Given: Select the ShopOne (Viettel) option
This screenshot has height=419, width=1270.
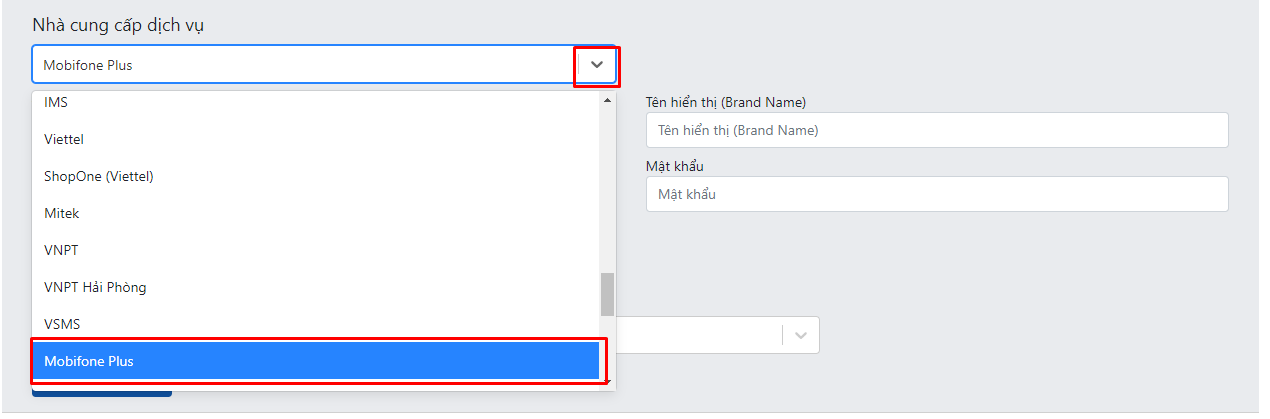Looking at the screenshot, I should pyautogui.click(x=315, y=176).
